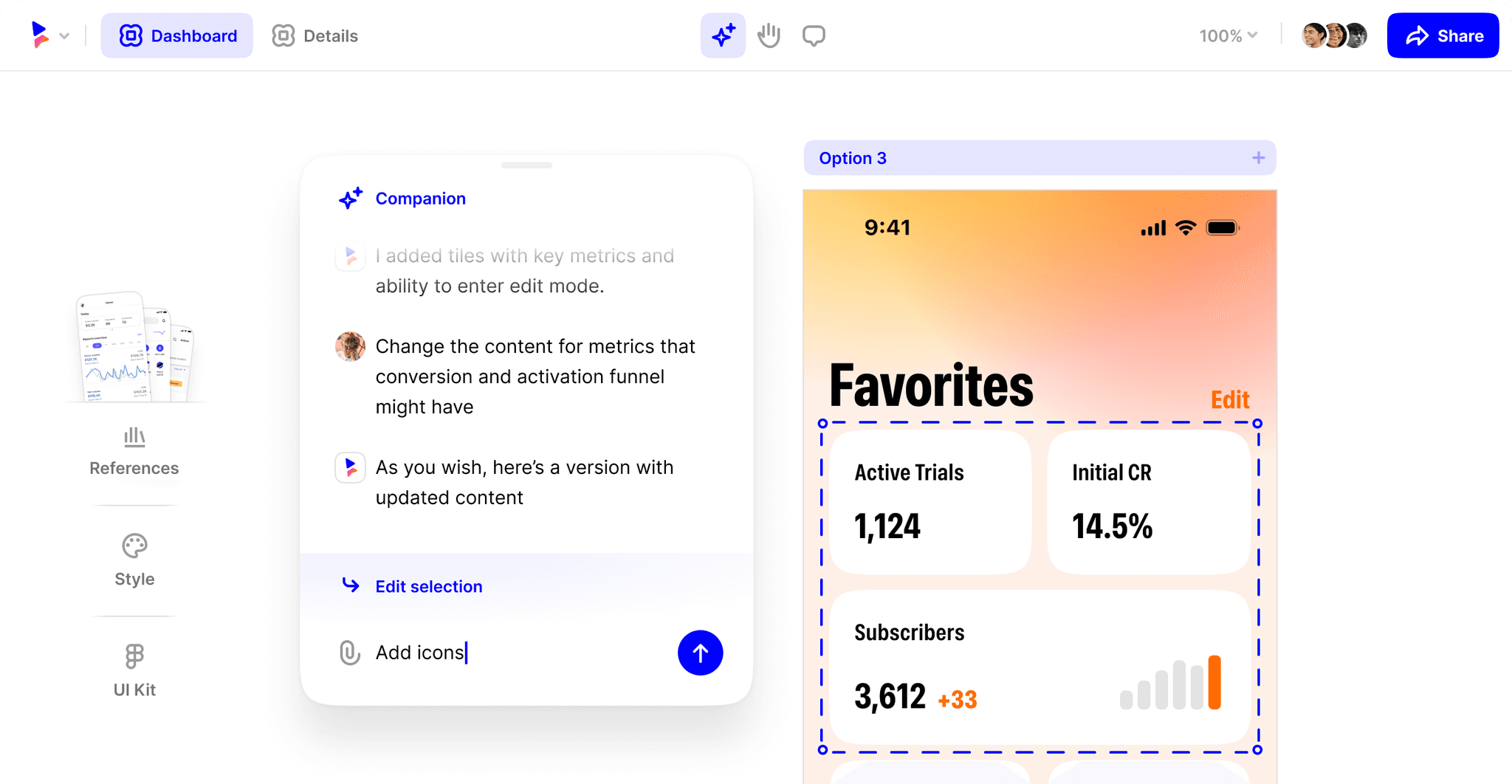
Task: Expand the app logo chevron menu
Action: (65, 35)
